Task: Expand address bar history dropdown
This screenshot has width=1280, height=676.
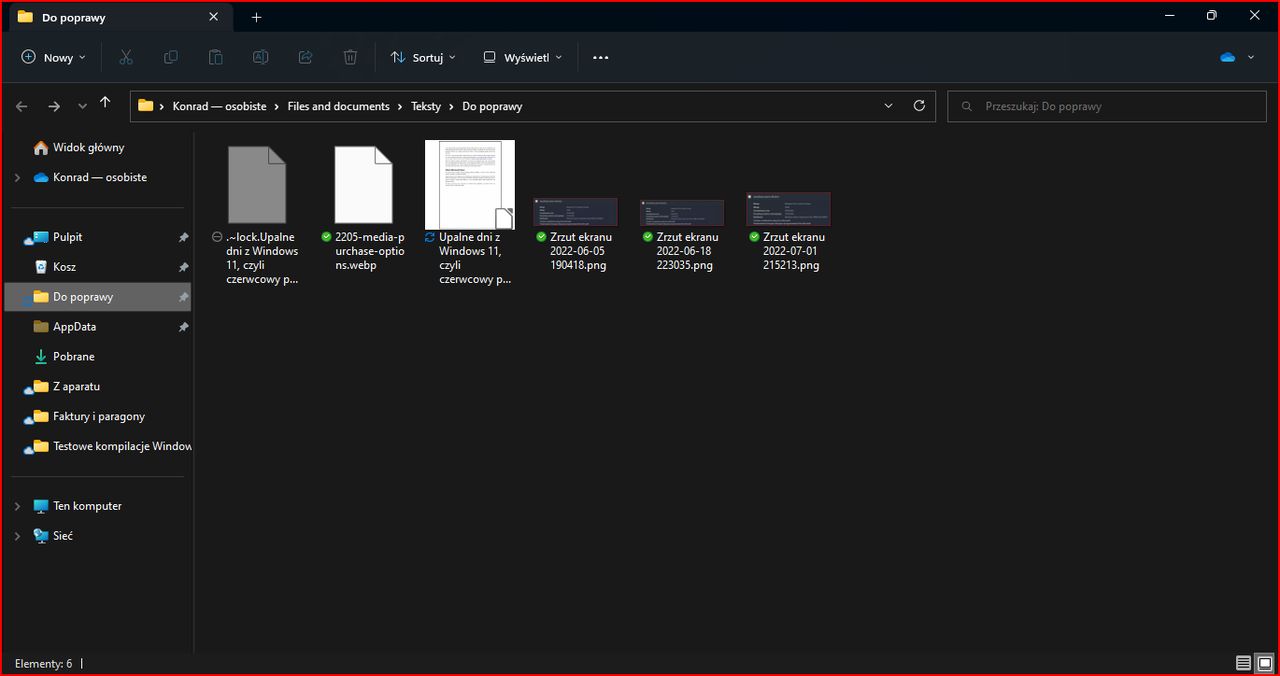Action: [888, 106]
